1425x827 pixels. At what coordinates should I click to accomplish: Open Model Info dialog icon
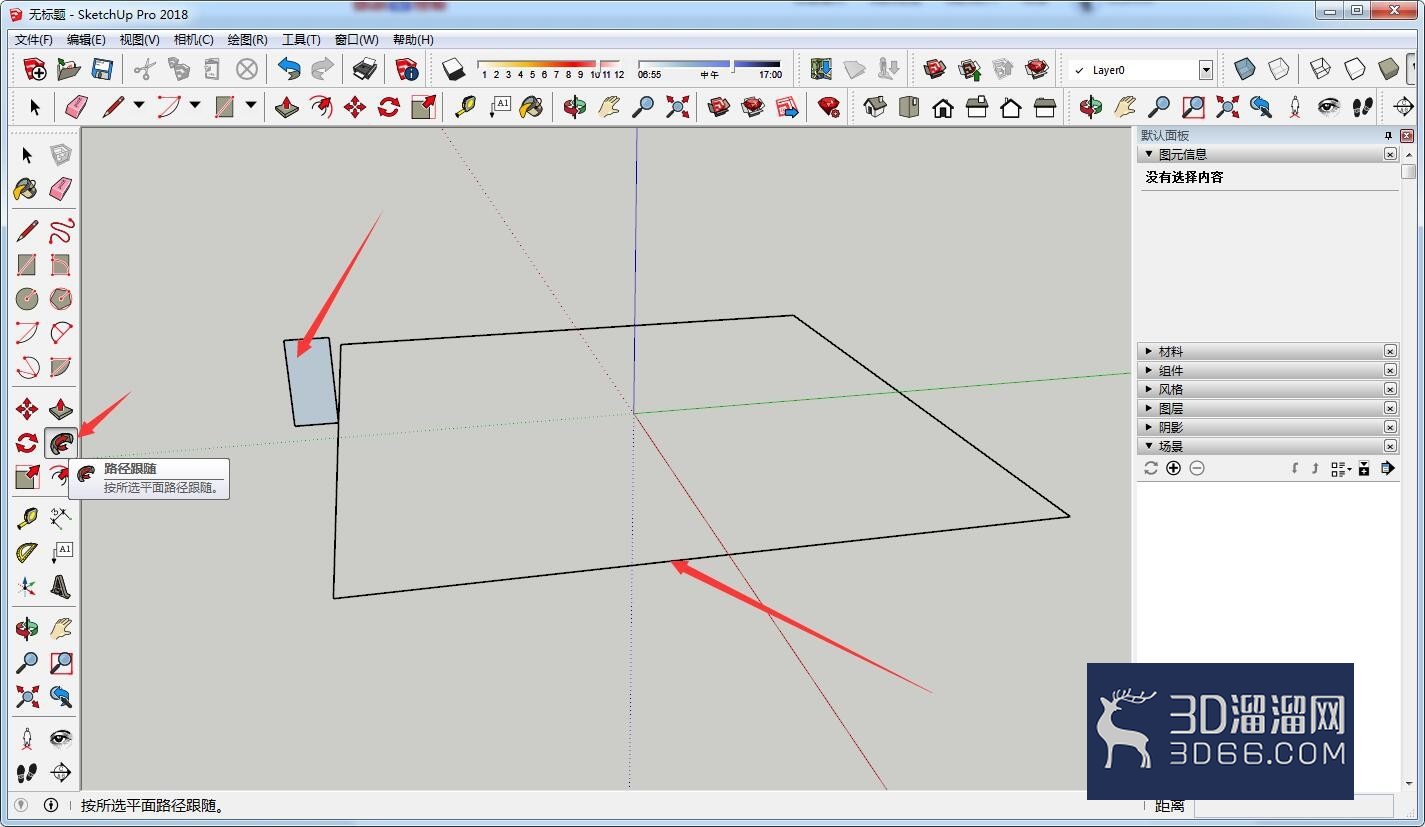pyautogui.click(x=407, y=69)
